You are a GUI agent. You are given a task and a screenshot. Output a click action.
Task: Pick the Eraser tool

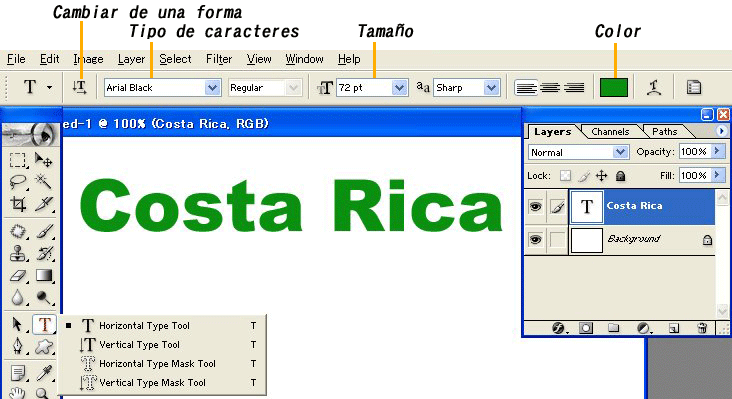pos(18,276)
